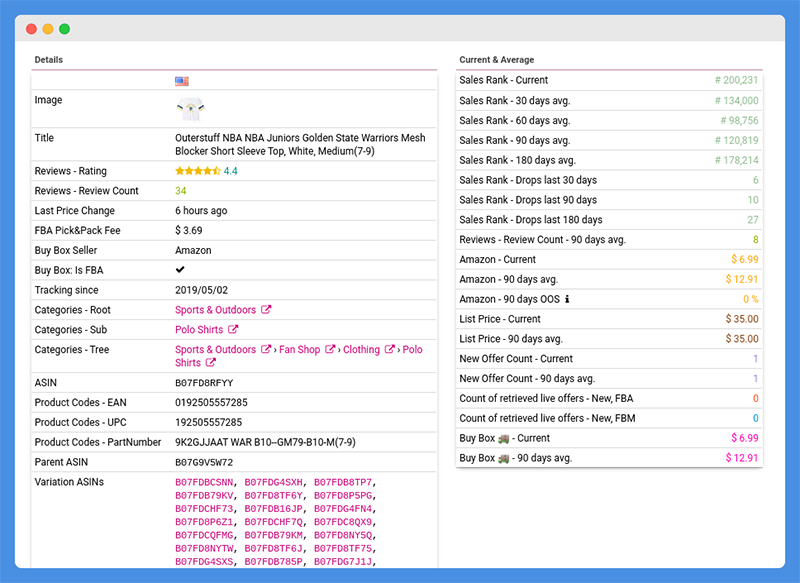This screenshot has width=800, height=583.
Task: Click Amazon 90 days avg. $ 12.91
Action: click(742, 279)
